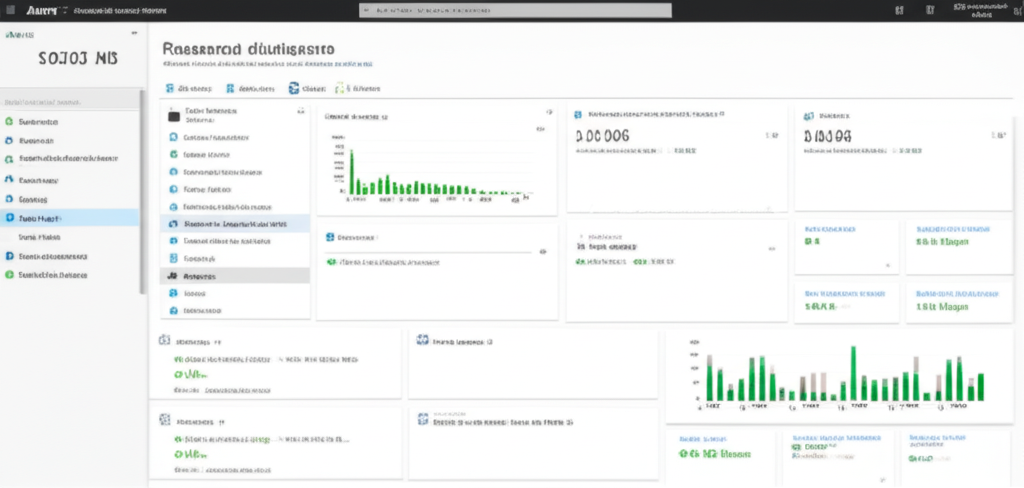Open the hamburger menu in the dark header
Screen dimensions: 1024x488
pos(11,10)
